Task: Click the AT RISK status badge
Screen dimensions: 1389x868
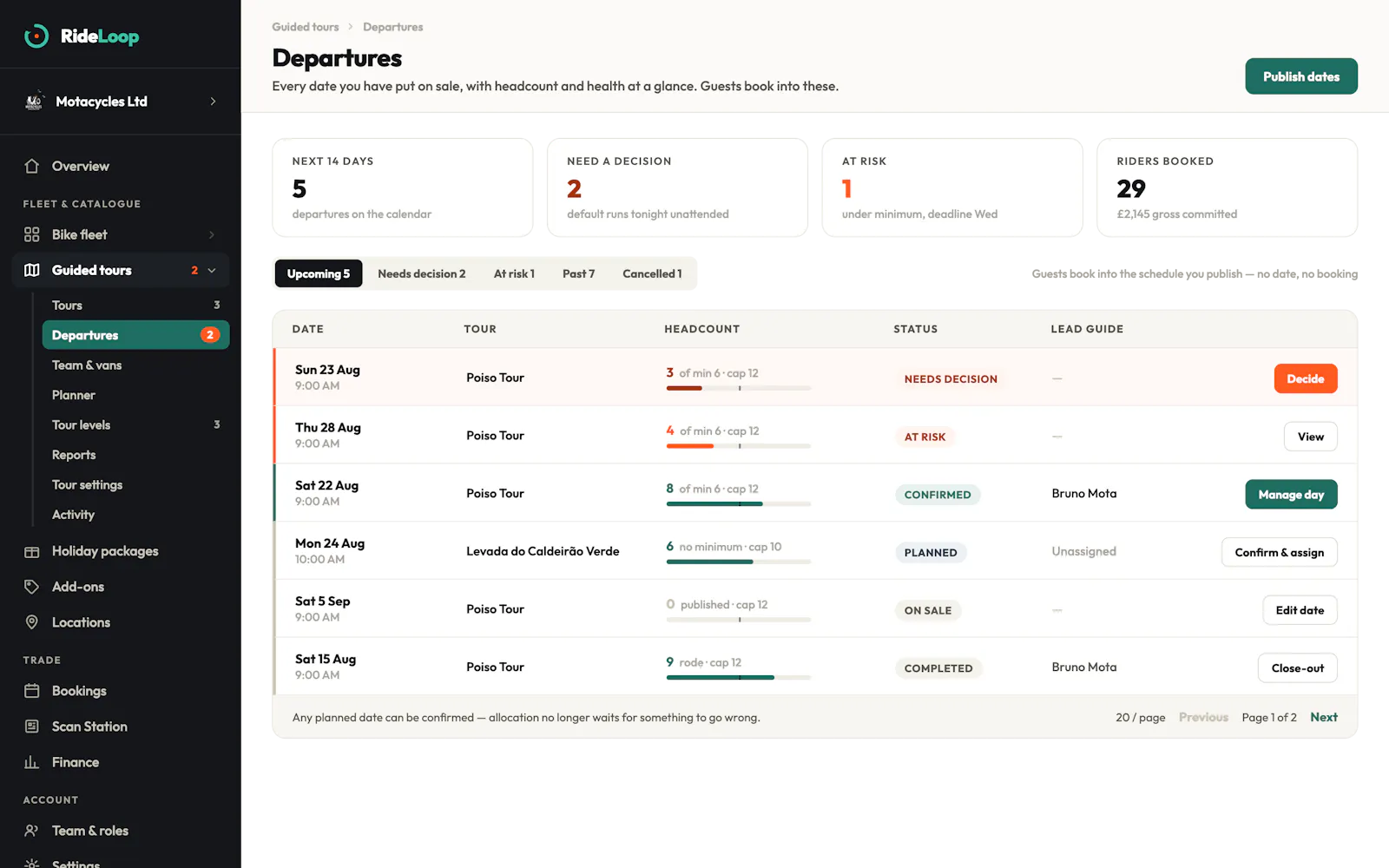Action: [925, 437]
